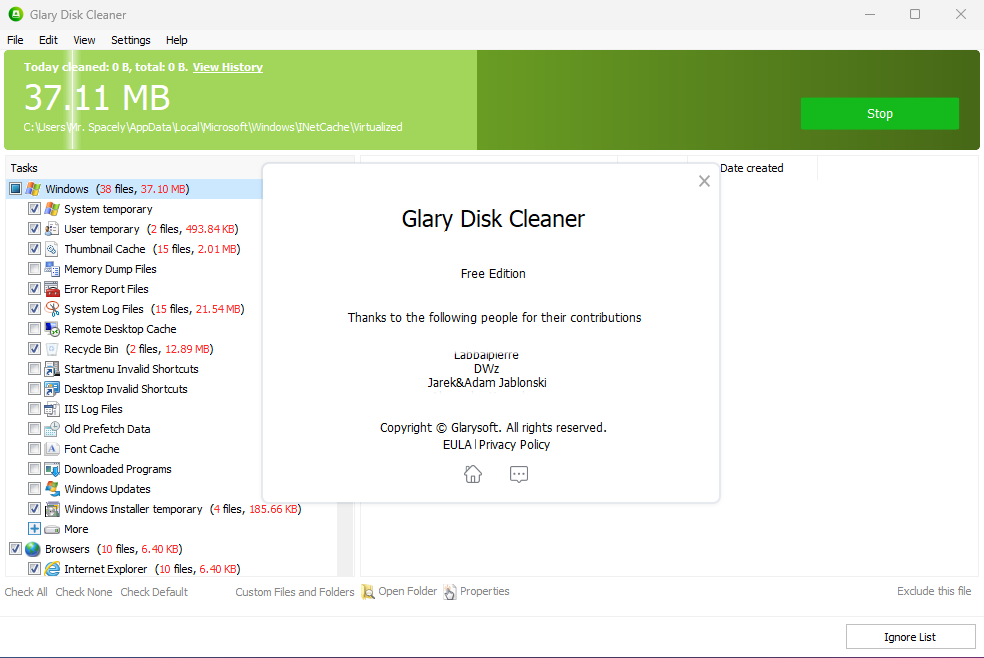Open the homepage icon in About dialog
Image resolution: width=984 pixels, height=658 pixels.
[x=473, y=474]
